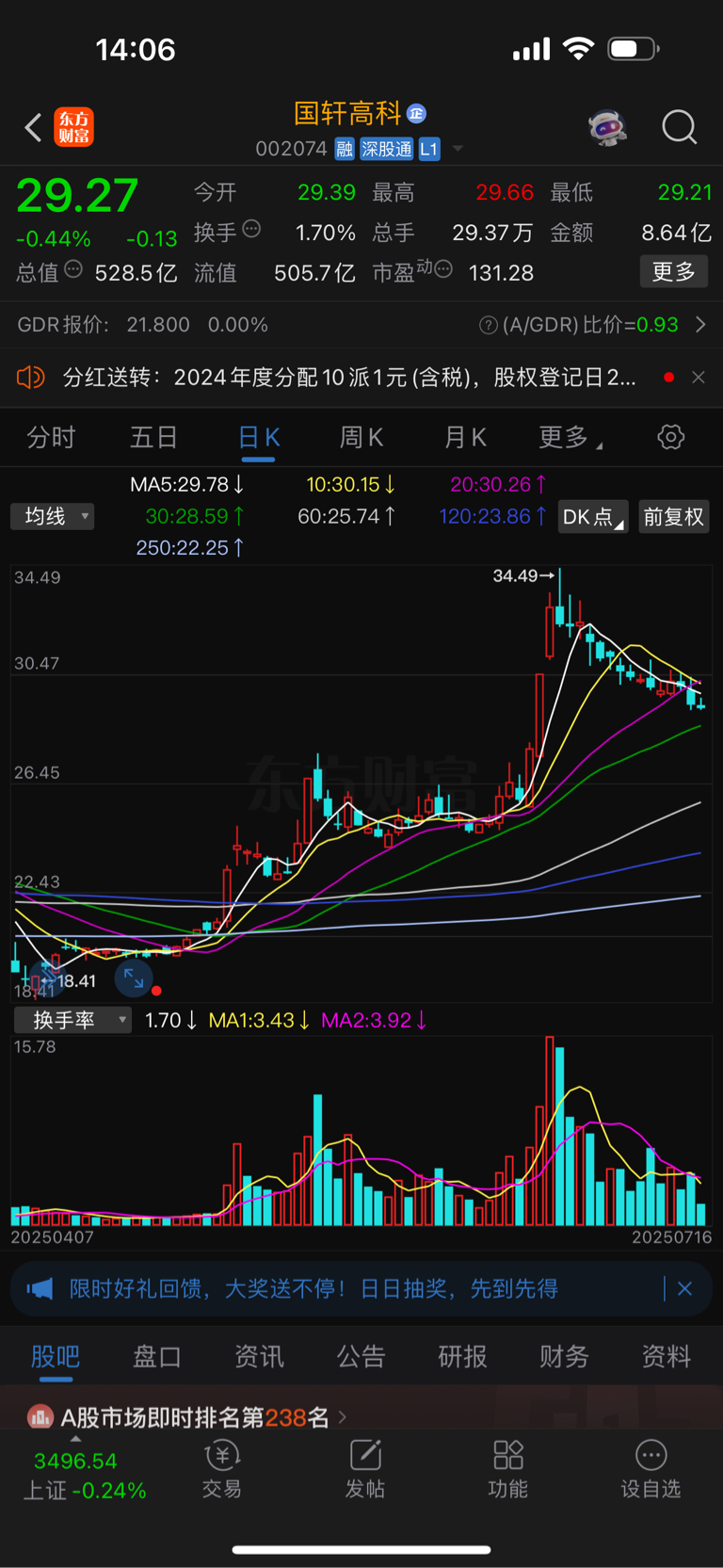Open the robot assistant icon
The height and width of the screenshot is (1568, 723).
607,126
